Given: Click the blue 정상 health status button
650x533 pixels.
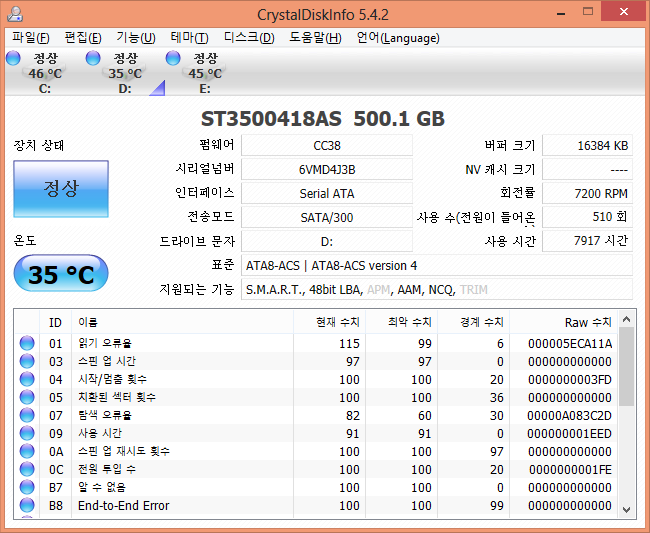Looking at the screenshot, I should [x=61, y=189].
